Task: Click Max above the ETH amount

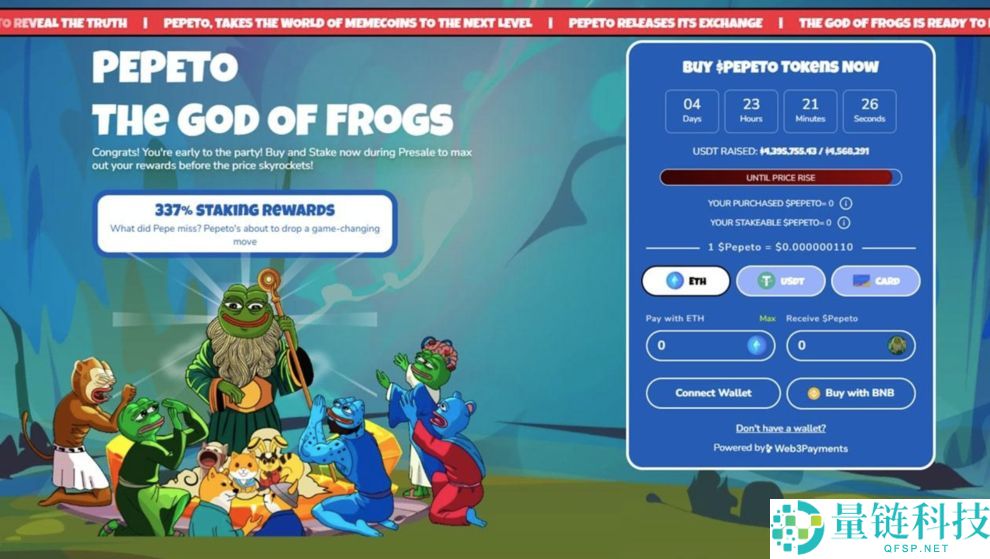Action: click(x=767, y=318)
